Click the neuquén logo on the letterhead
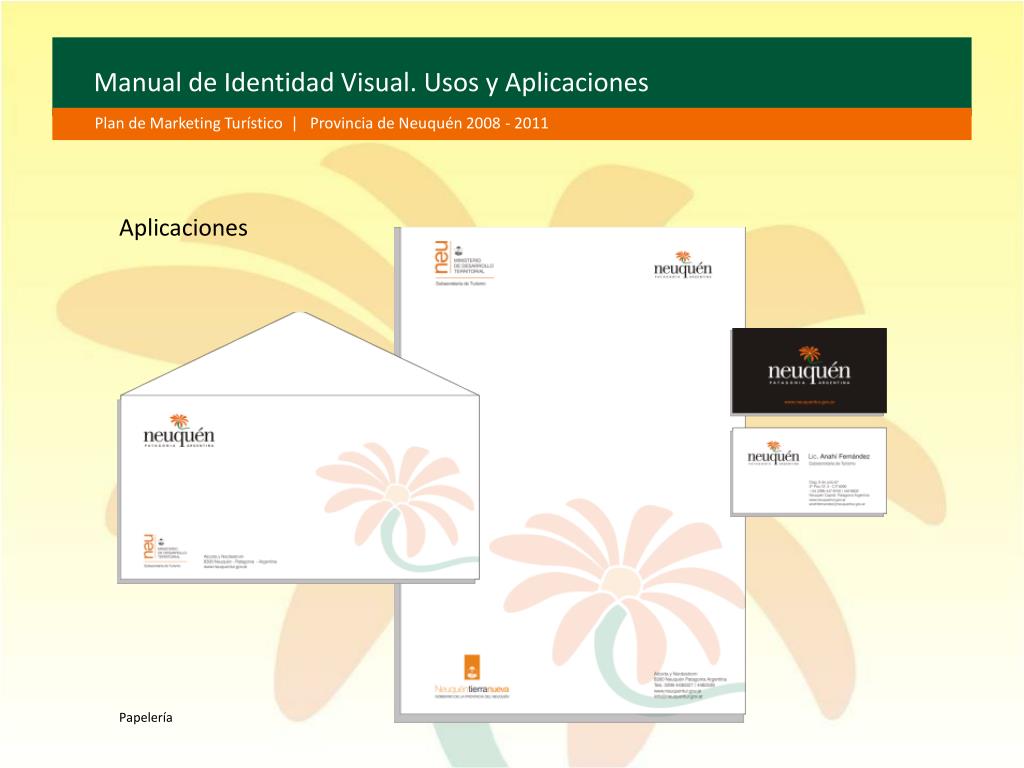Viewport: 1024px width, 768px height. (x=682, y=265)
